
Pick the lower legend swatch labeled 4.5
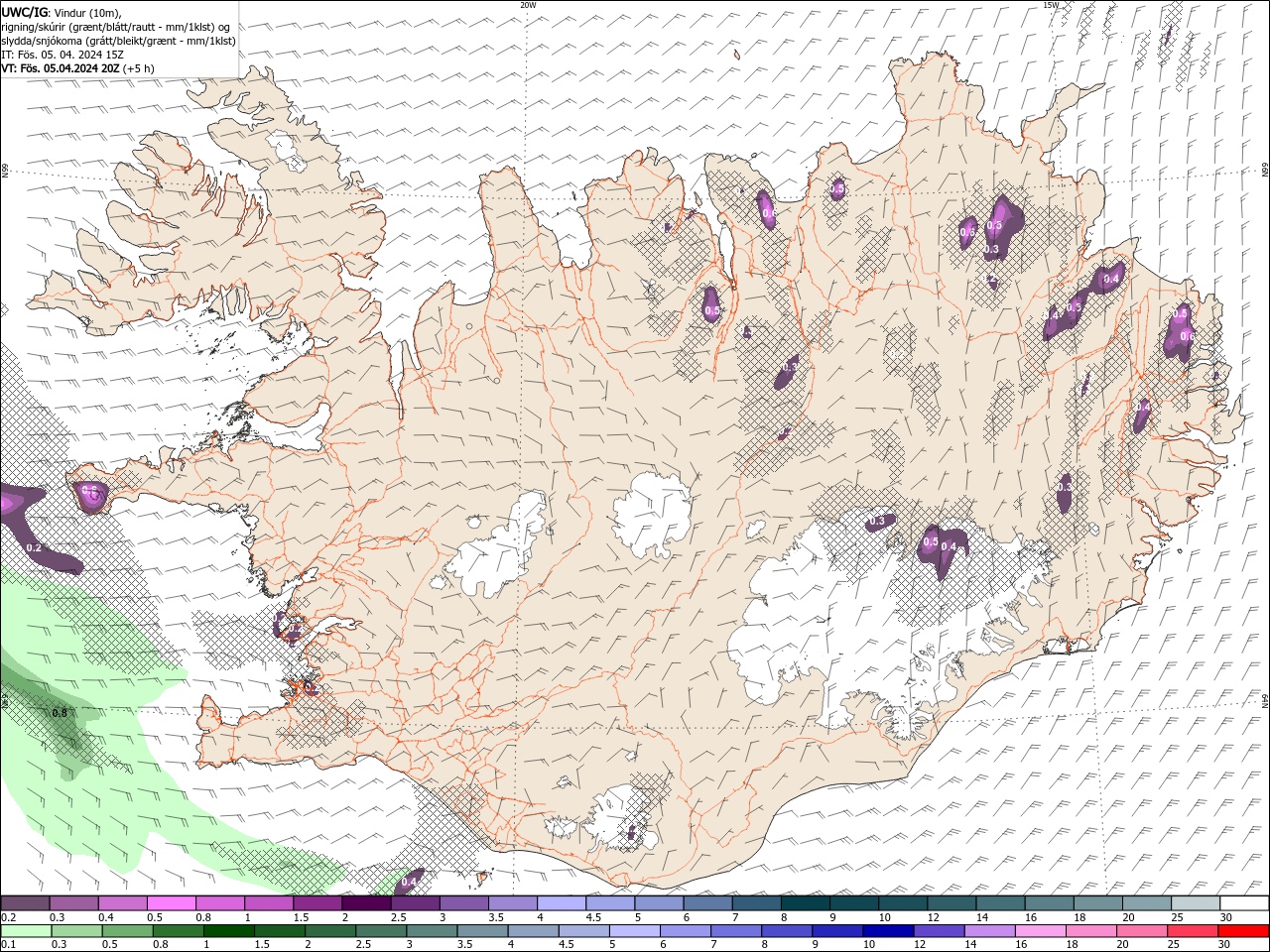point(583,931)
